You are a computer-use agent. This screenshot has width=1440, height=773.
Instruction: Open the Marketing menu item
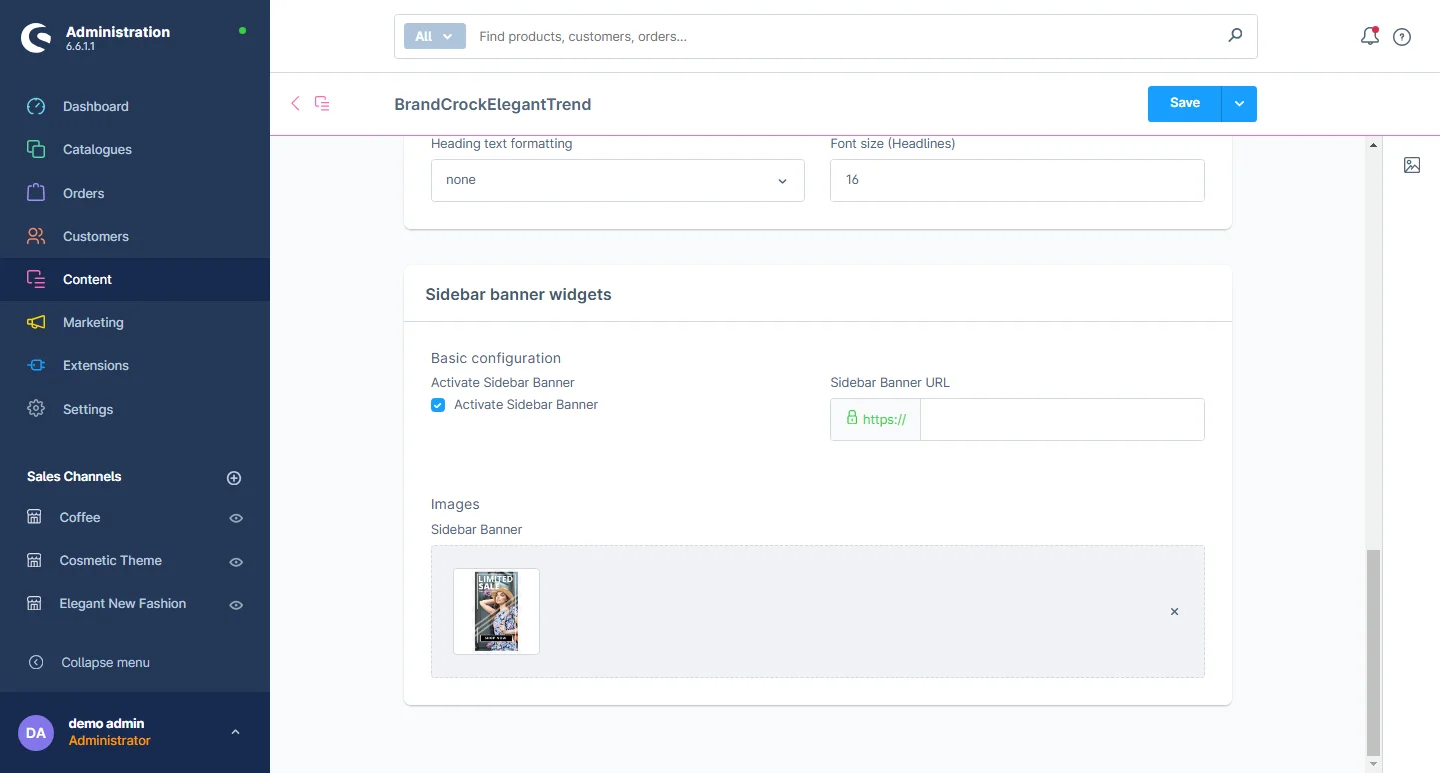click(x=93, y=322)
